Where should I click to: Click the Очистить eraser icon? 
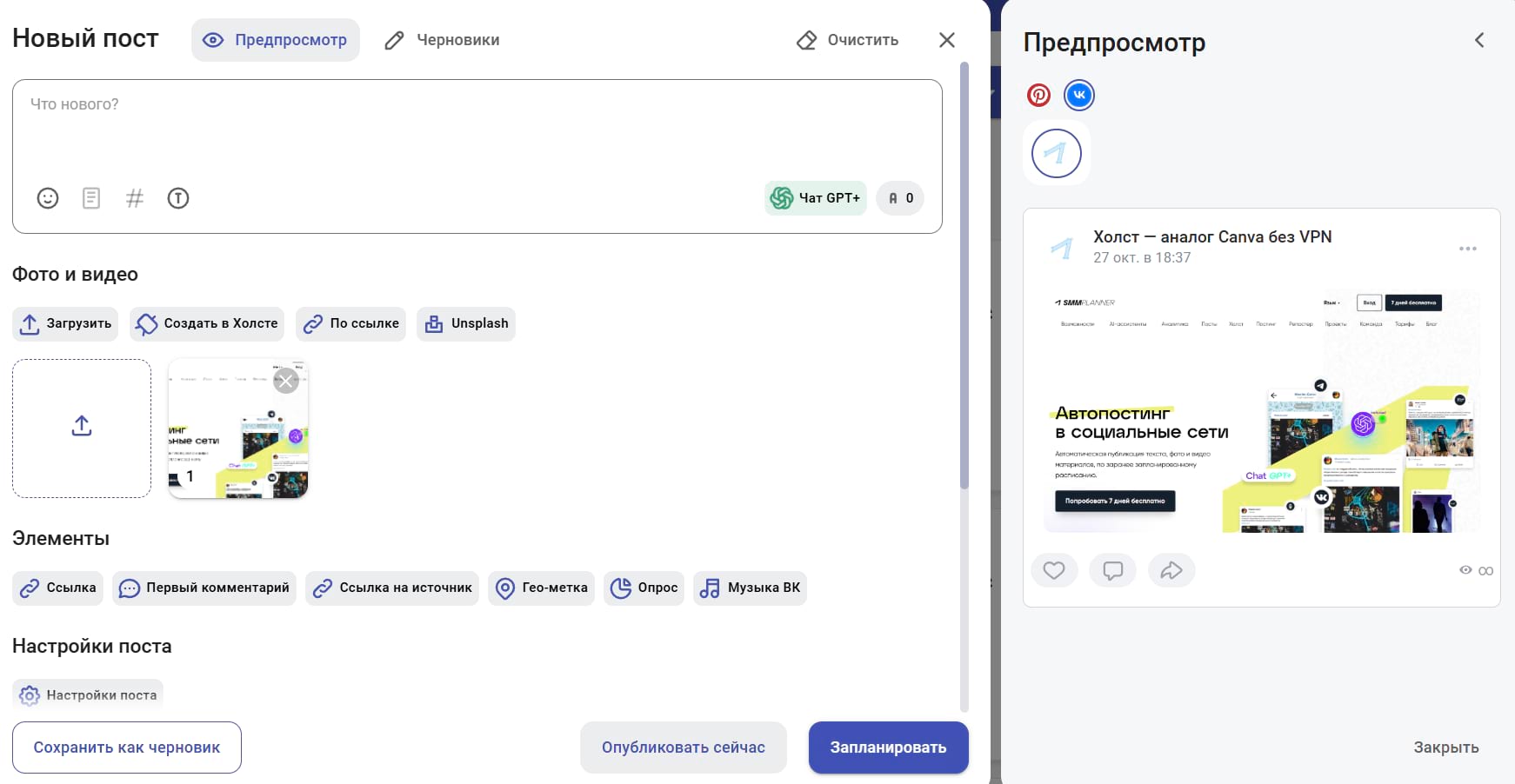click(x=807, y=39)
